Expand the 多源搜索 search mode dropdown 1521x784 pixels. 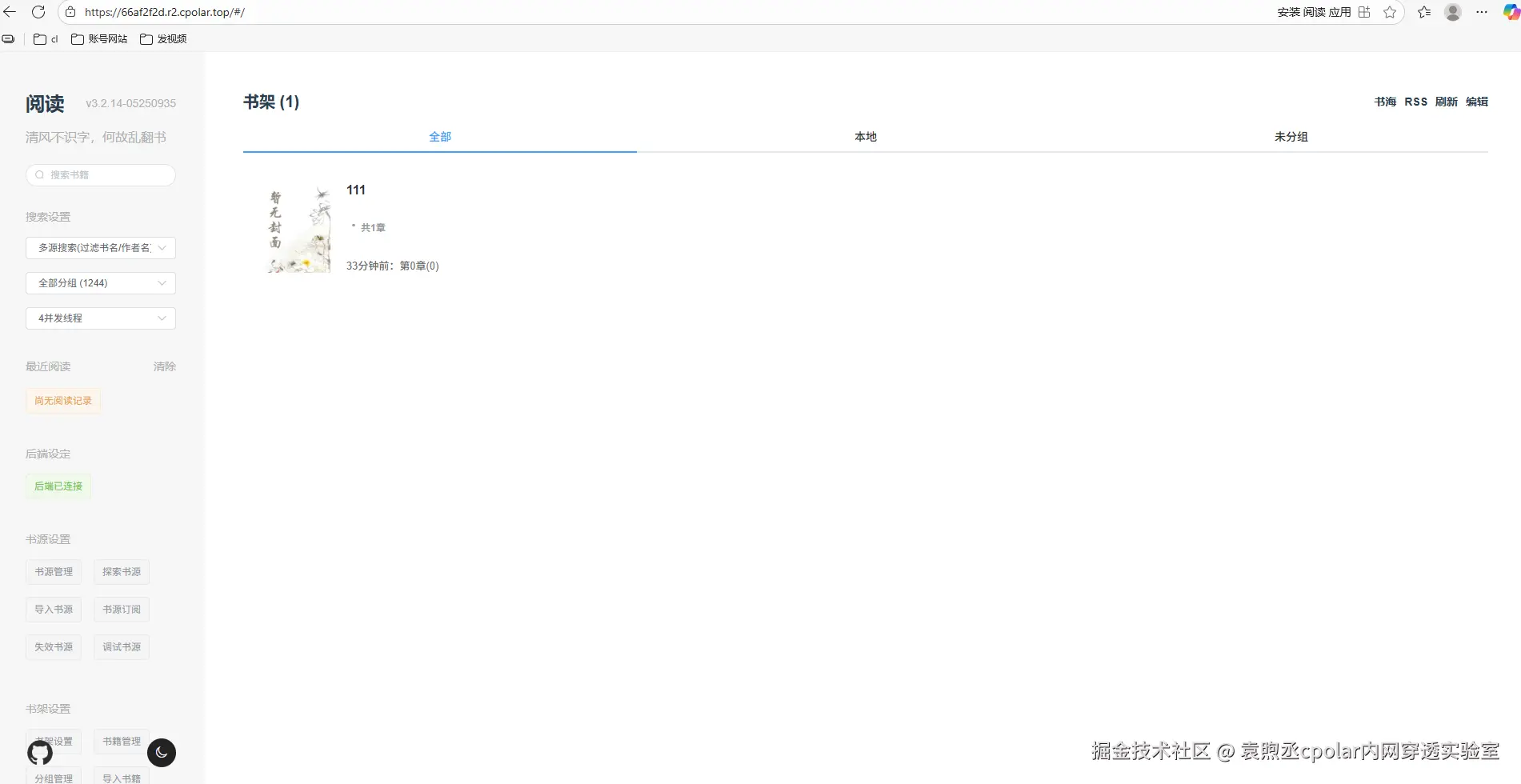pos(101,248)
